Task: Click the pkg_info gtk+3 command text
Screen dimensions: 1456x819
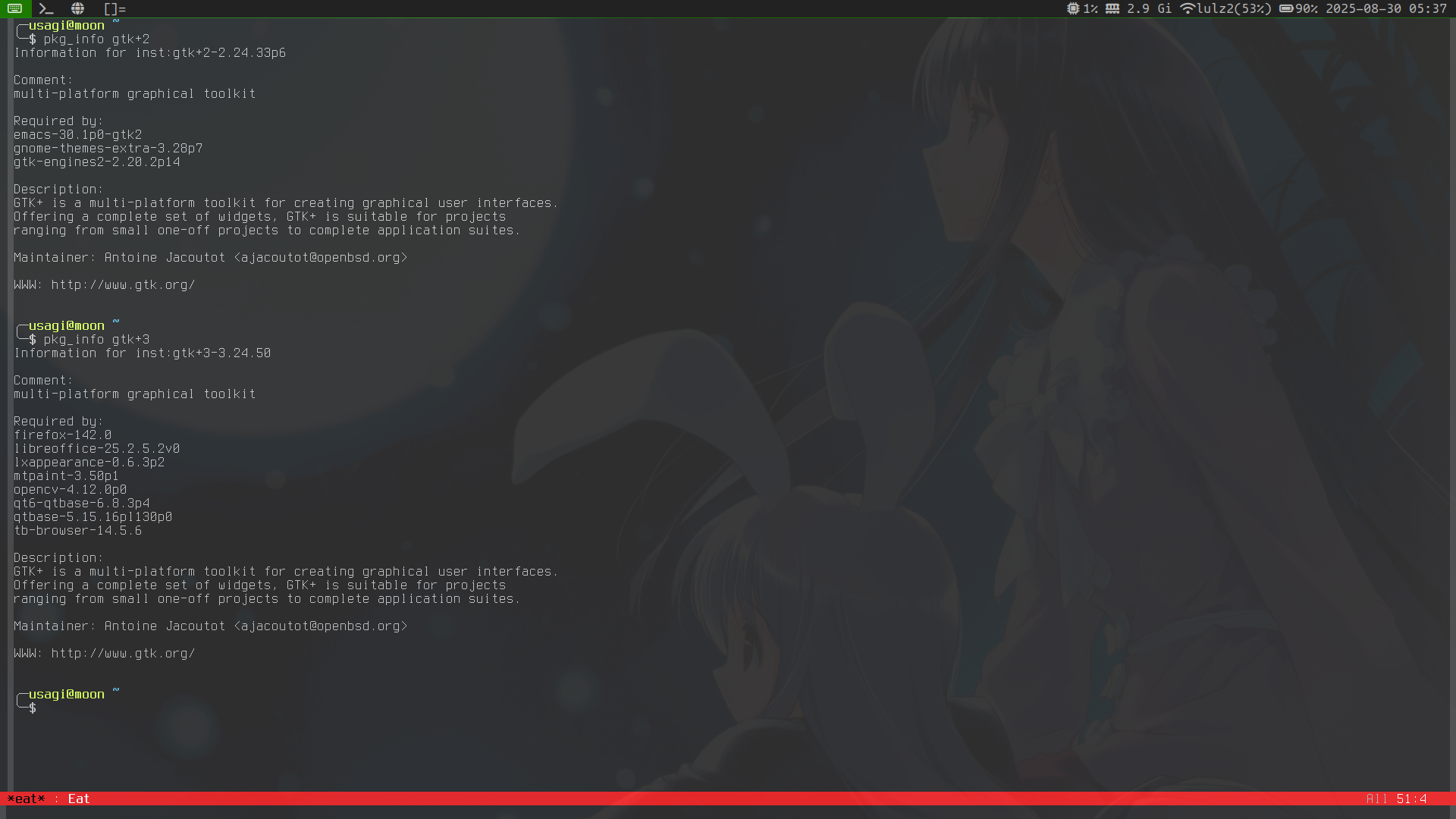Action: 96,340
